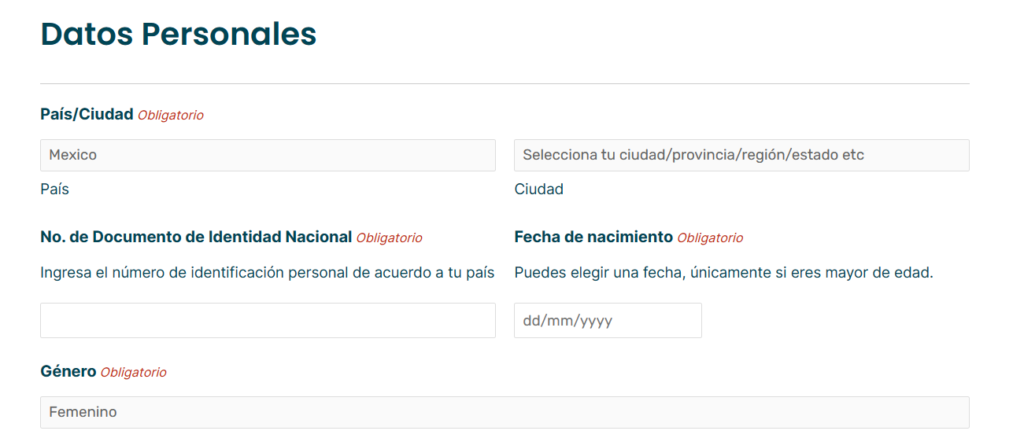Click the Puedes elegir una fecha hint text
Screen dimensions: 1024x438
point(723,273)
